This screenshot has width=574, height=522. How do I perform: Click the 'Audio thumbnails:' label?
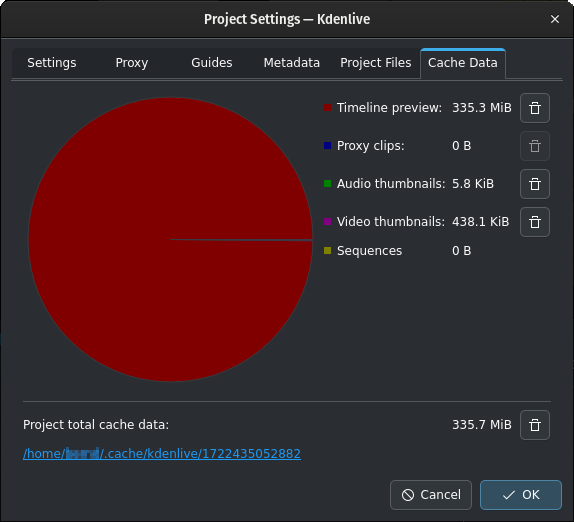(x=391, y=184)
